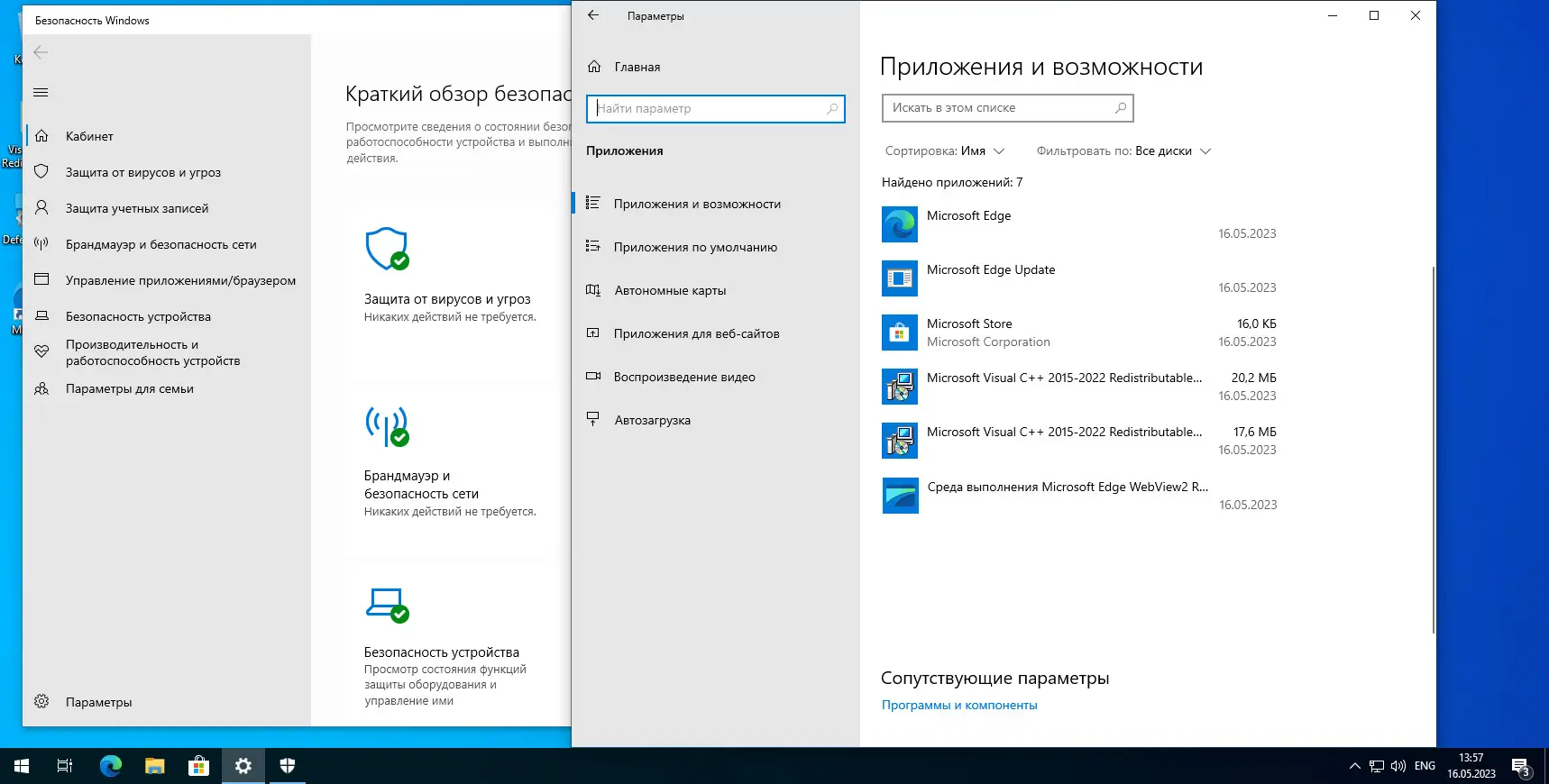This screenshot has height=784, width=1549.
Task: Open Приложения для веб-сайтов section
Action: [716, 333]
